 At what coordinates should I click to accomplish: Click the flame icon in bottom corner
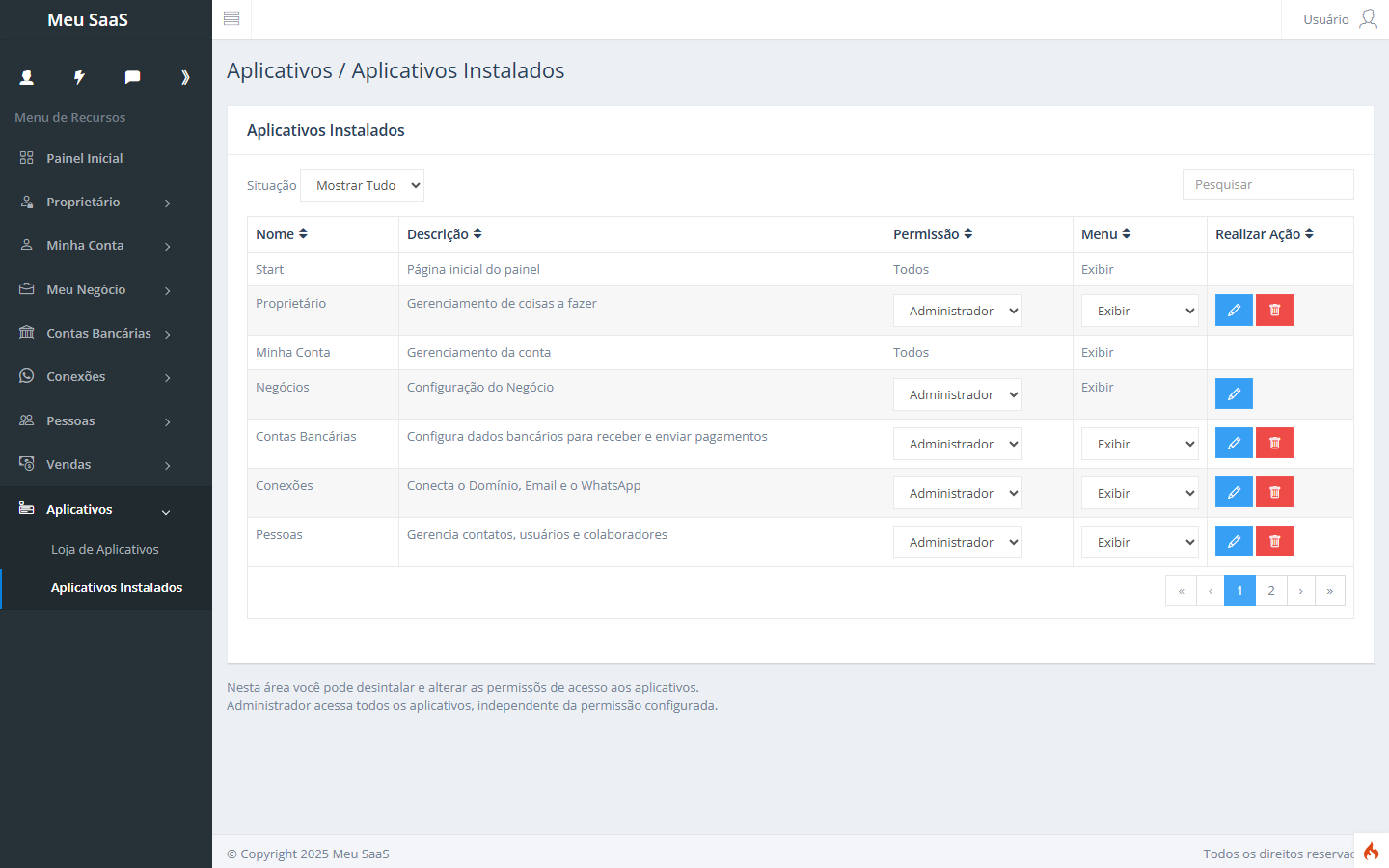[x=1371, y=851]
